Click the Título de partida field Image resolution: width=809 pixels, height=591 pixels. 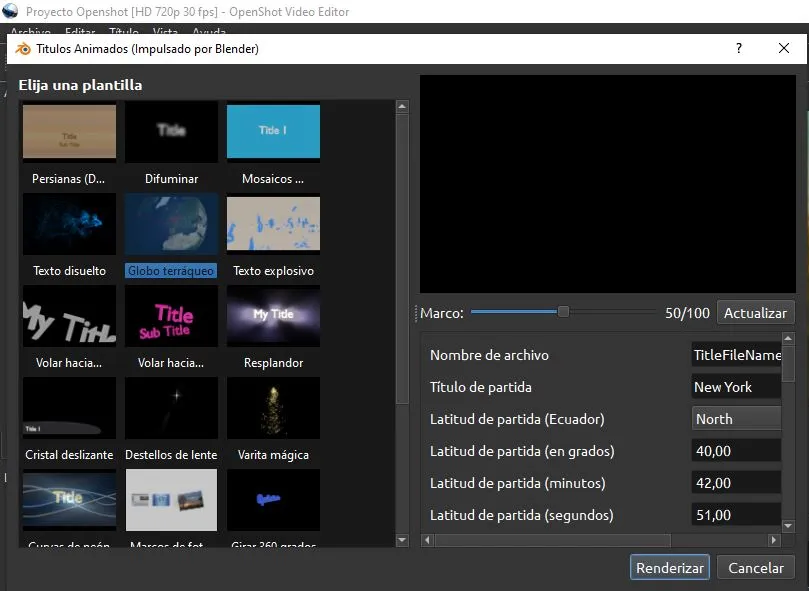coord(736,387)
